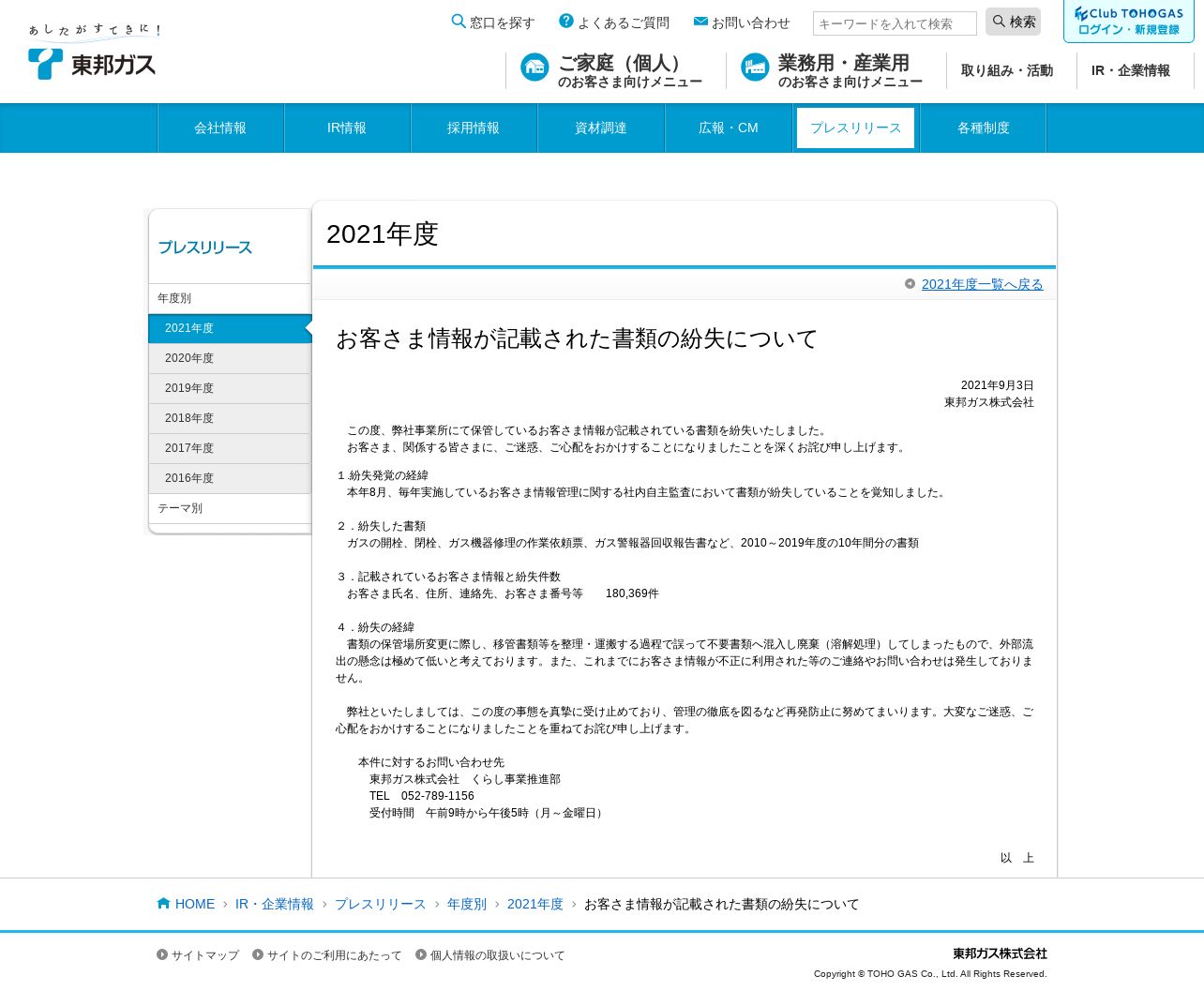Click 2021年度 in the breadcrumb
This screenshot has width=1204, height=991.
(535, 904)
